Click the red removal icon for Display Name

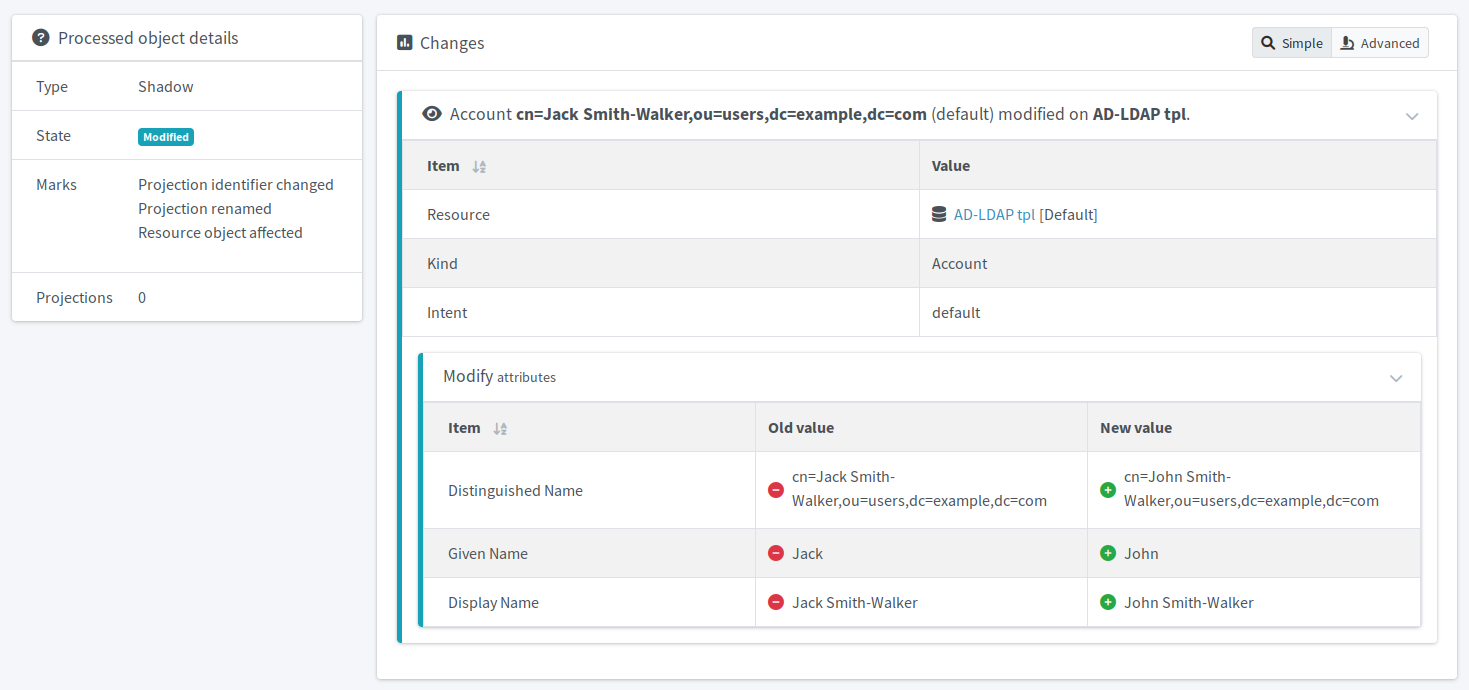point(776,602)
